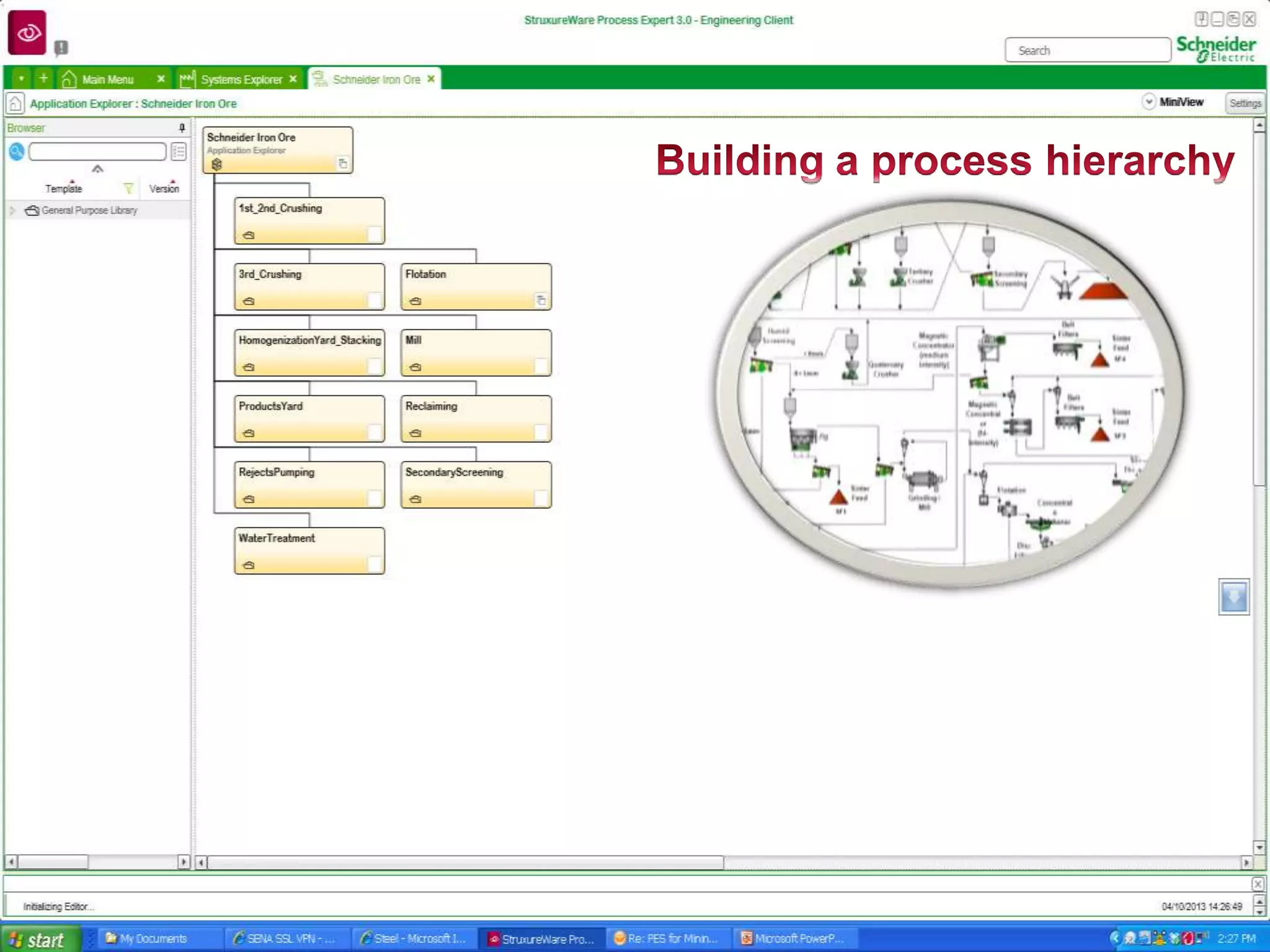Add a new tab with plus button
The width and height of the screenshot is (1270, 952).
[x=43, y=79]
